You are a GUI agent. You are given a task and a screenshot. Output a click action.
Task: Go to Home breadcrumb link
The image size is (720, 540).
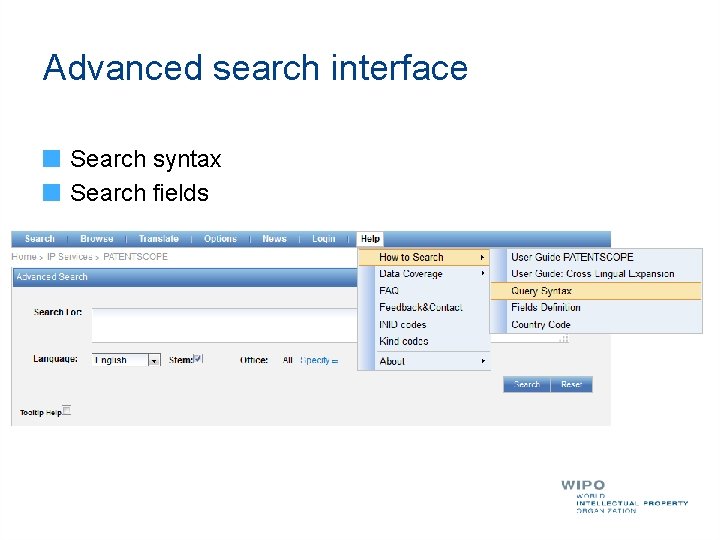click(24, 257)
